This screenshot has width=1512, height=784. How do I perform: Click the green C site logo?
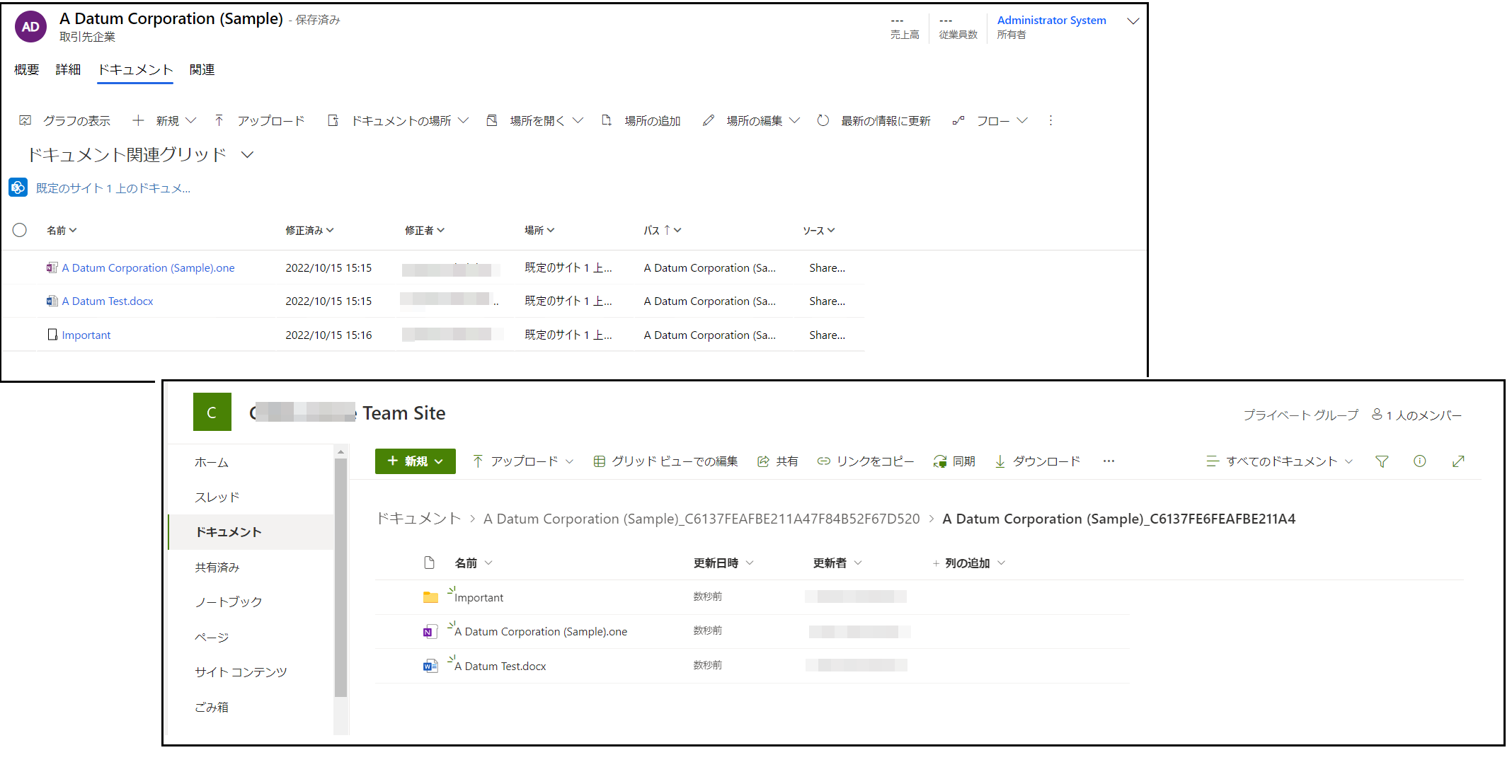(212, 412)
